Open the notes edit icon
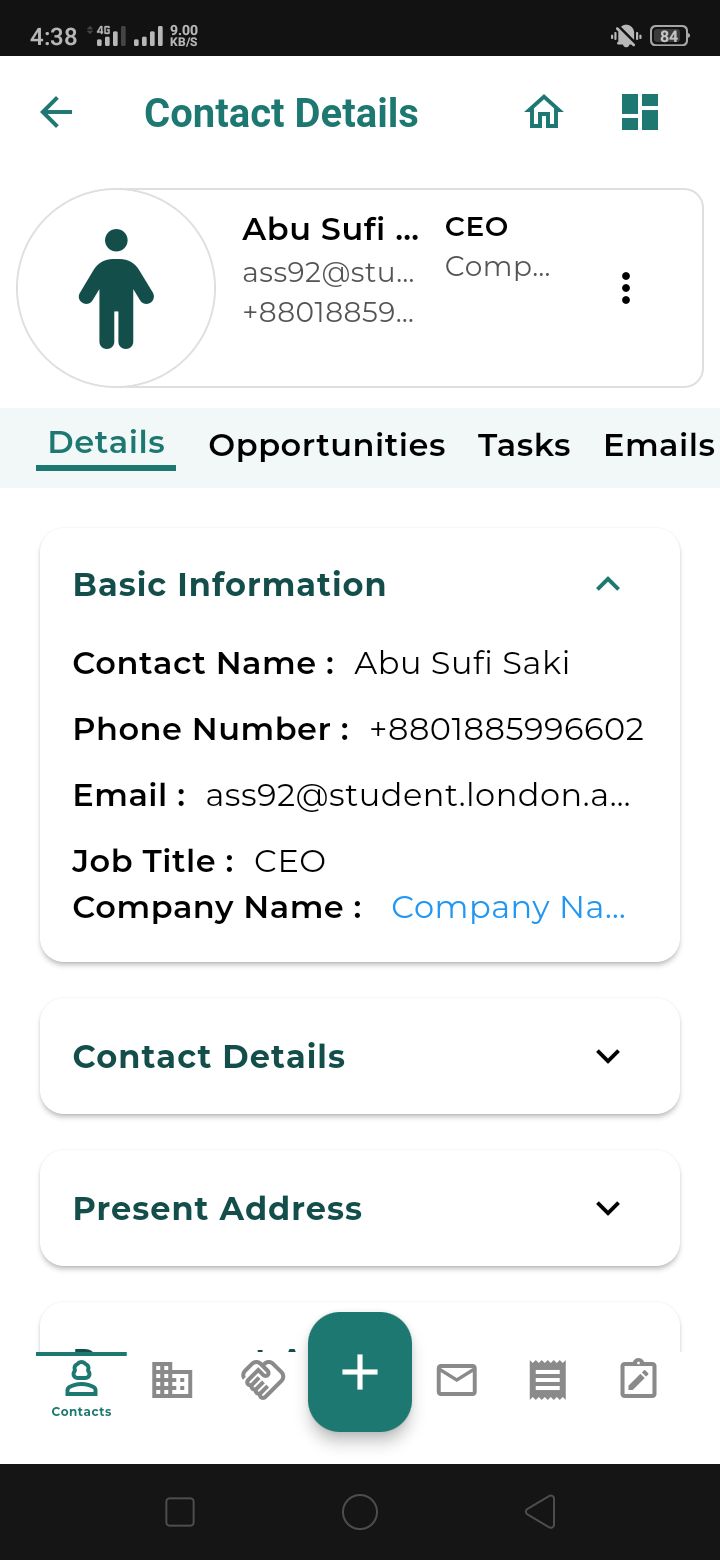The width and height of the screenshot is (720, 1560). point(638,1381)
